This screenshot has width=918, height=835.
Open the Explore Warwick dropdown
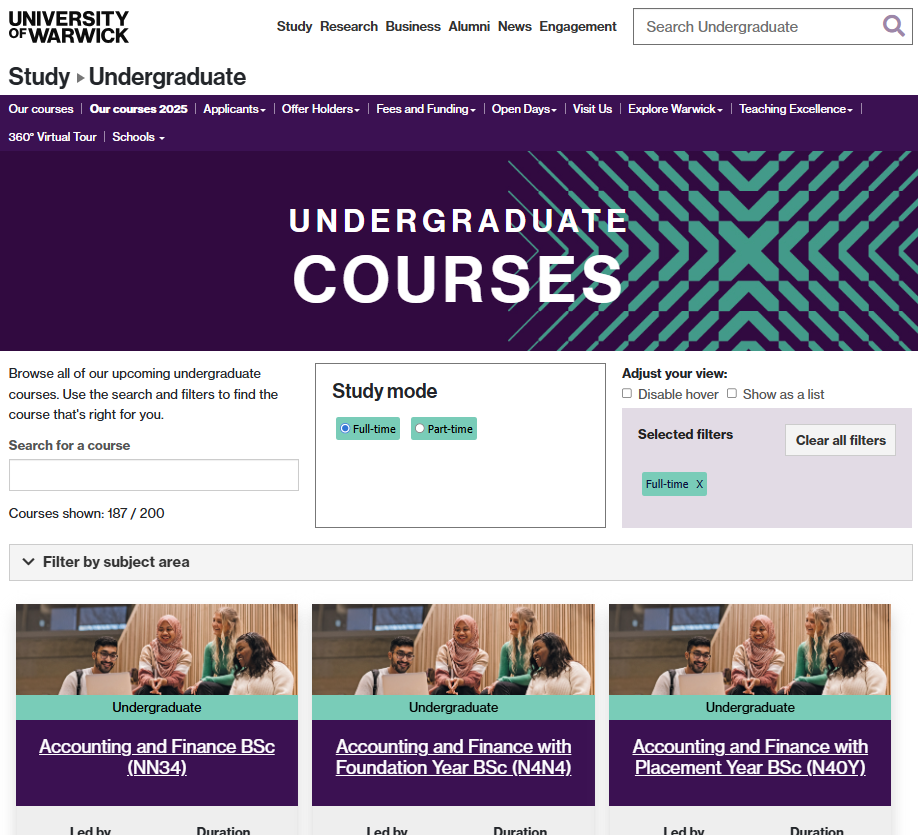click(675, 109)
